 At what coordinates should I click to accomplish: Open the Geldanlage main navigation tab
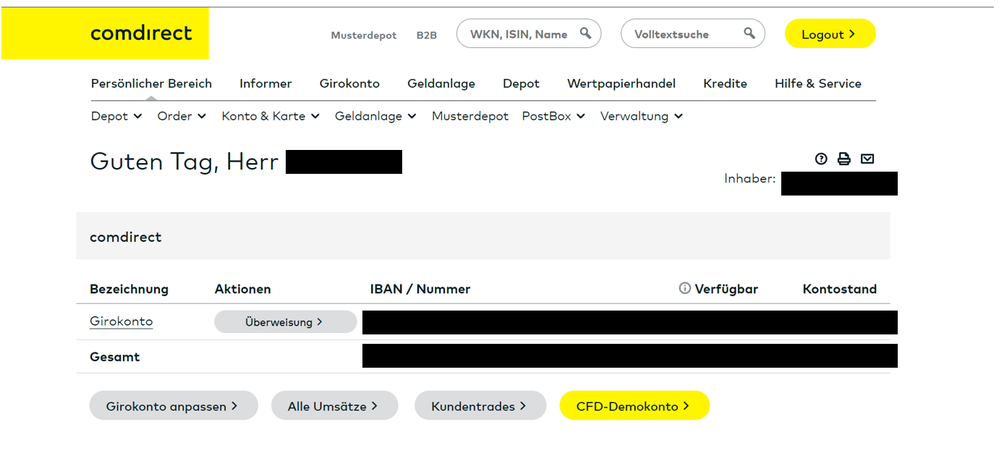tap(442, 83)
